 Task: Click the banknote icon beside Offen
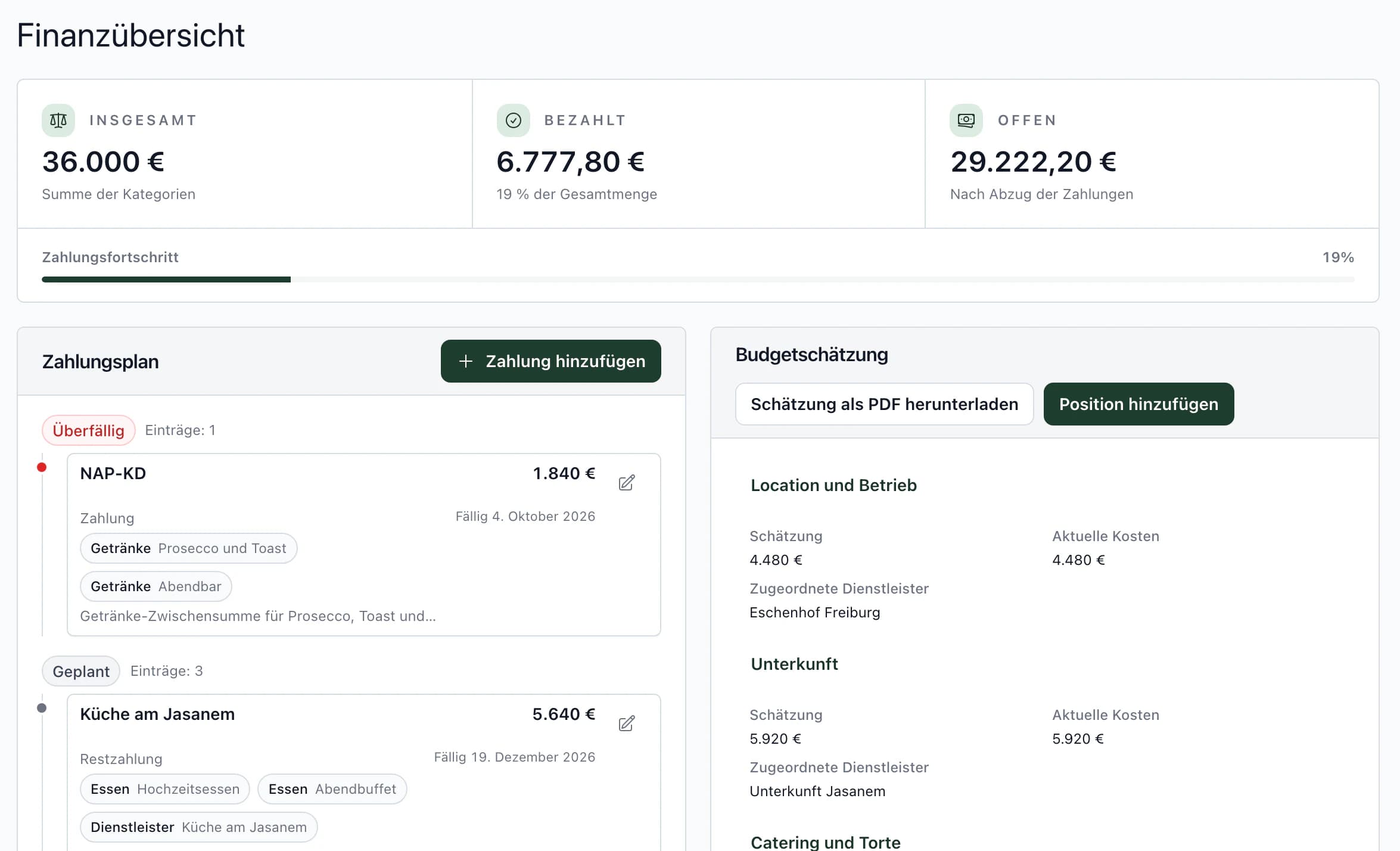point(966,120)
